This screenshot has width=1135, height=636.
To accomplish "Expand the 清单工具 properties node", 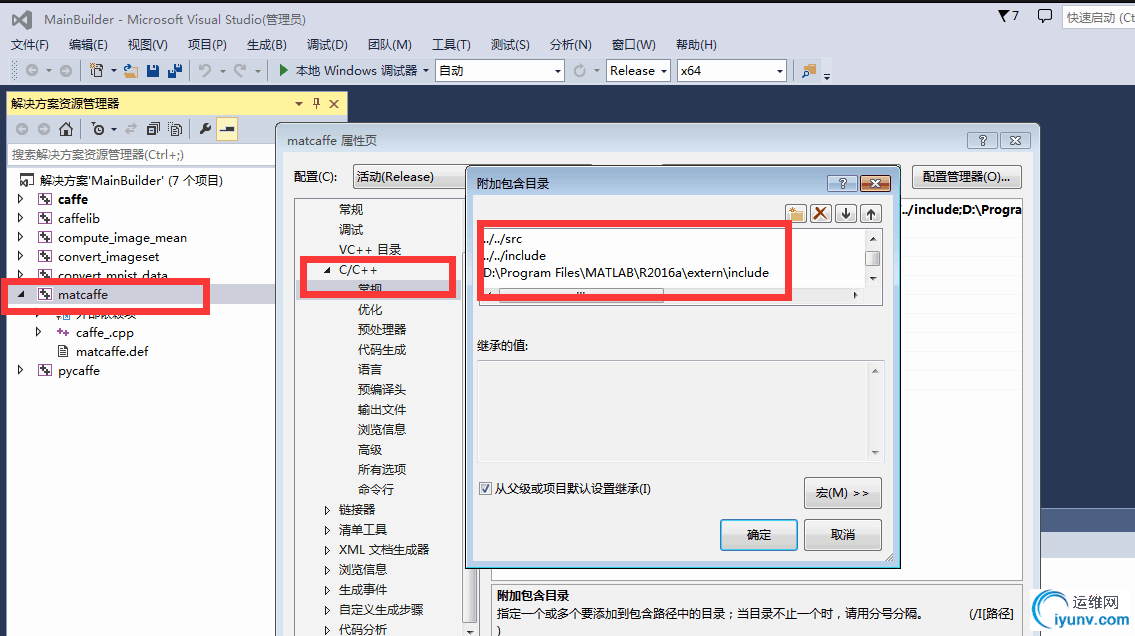I will click(x=327, y=530).
